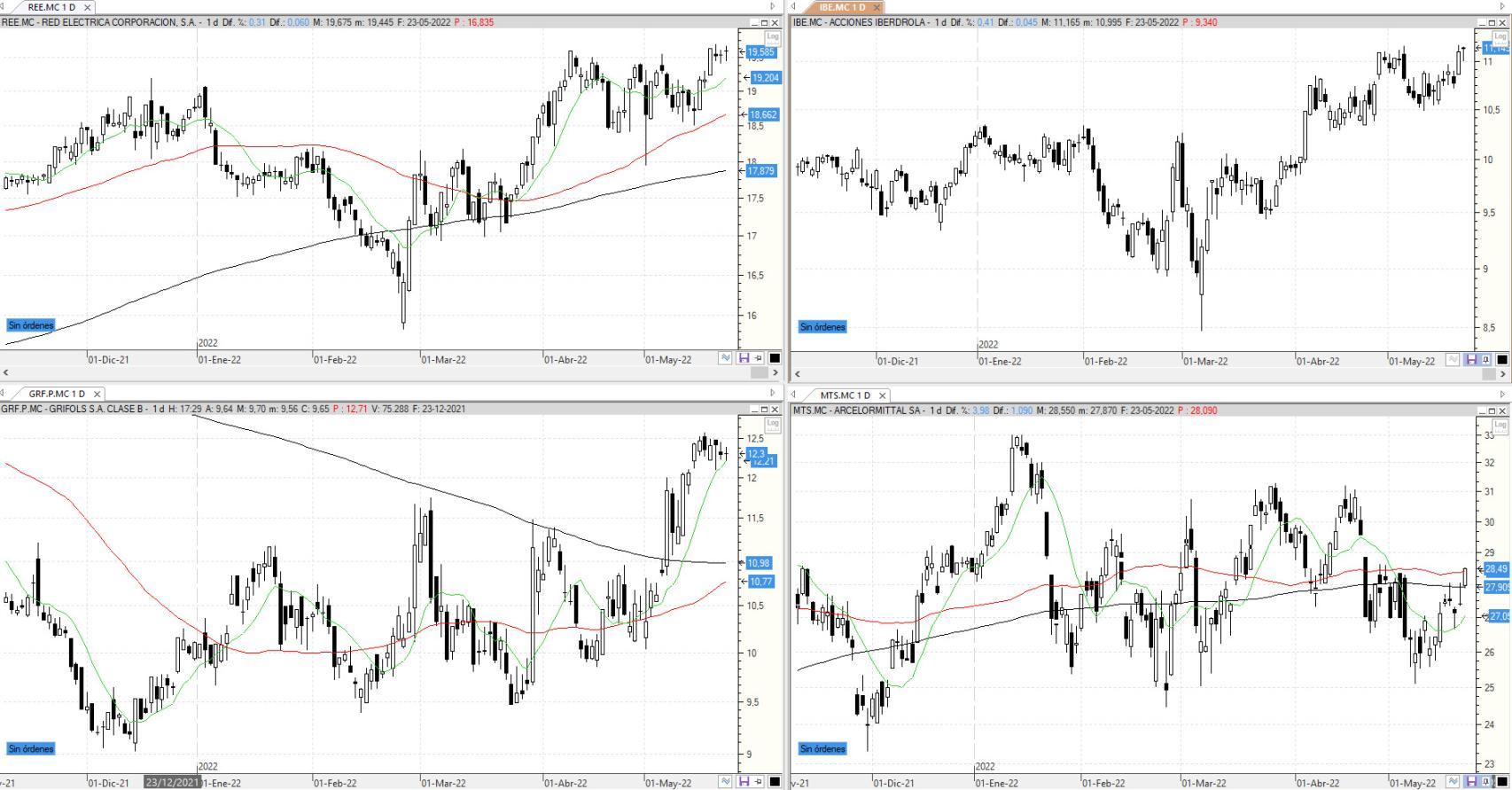1512x790 pixels.
Task: Toggle Log scale in GRF.P.MC chart
Action: click(773, 425)
